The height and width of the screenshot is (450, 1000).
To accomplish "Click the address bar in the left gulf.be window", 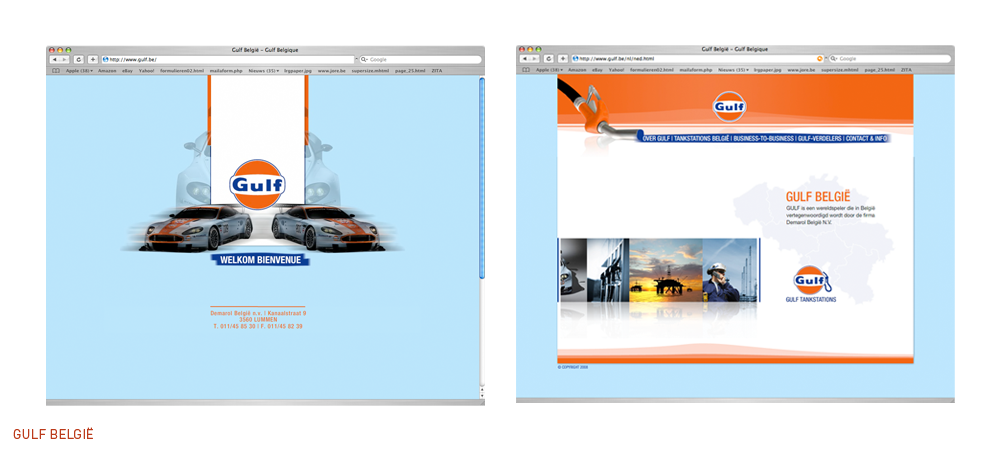I will click(228, 59).
